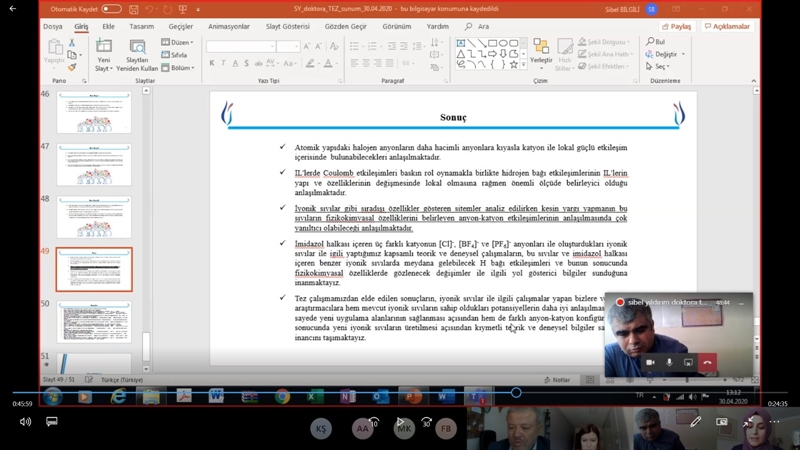Click the Paylaş share button

coord(677,27)
